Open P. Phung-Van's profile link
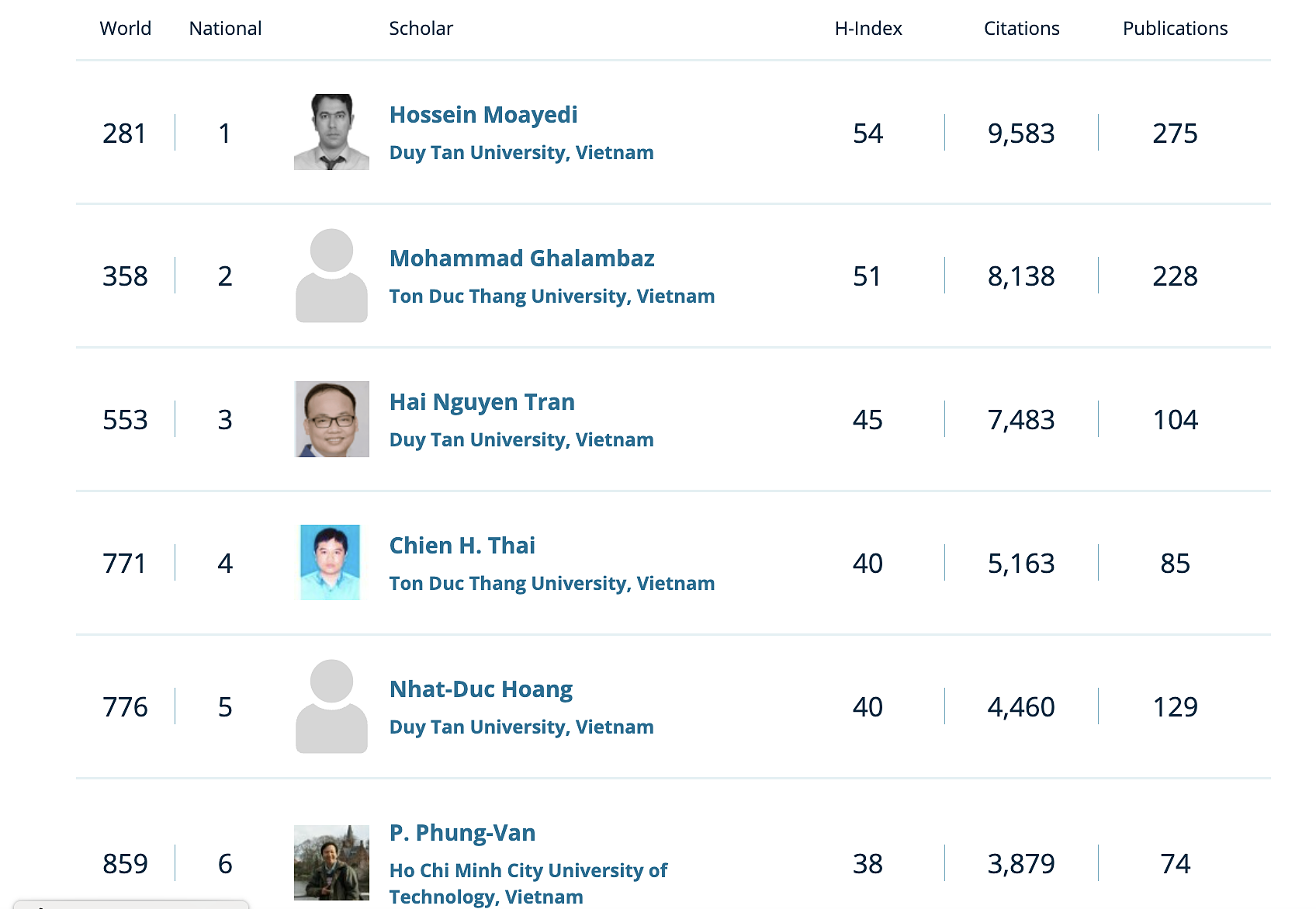 pyautogui.click(x=462, y=833)
